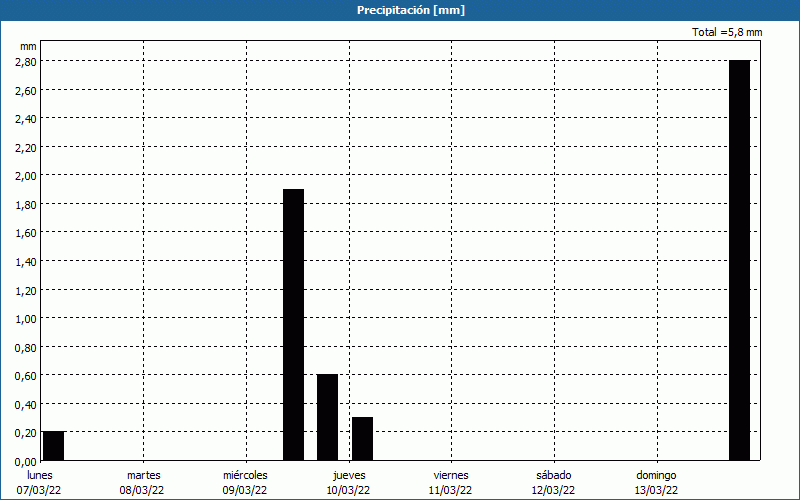Select the 0,30 mm bar on jueves
The width and height of the screenshot is (800, 500).
pos(362,439)
